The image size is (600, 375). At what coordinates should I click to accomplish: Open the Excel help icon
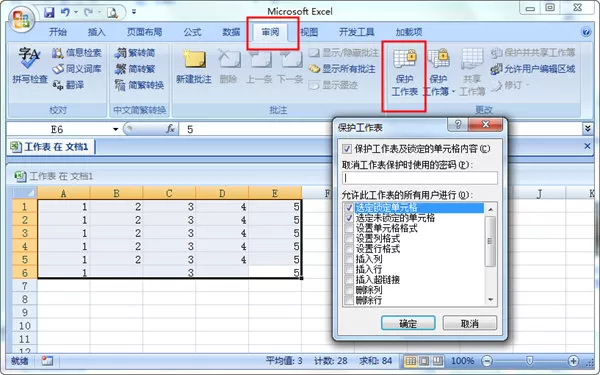pyautogui.click(x=586, y=32)
